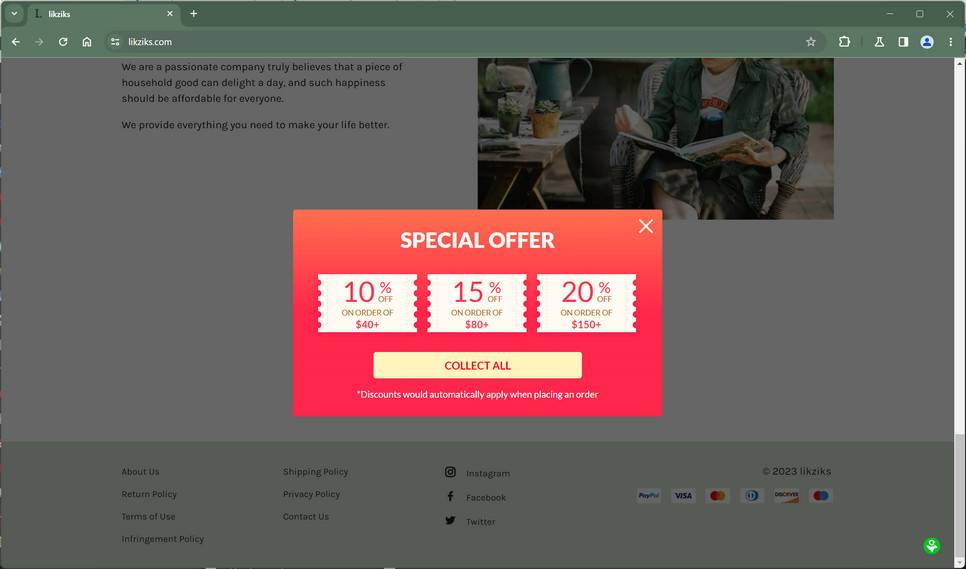The height and width of the screenshot is (569, 966).
Task: Select the 20% off $150+ coupon
Action: (x=586, y=303)
